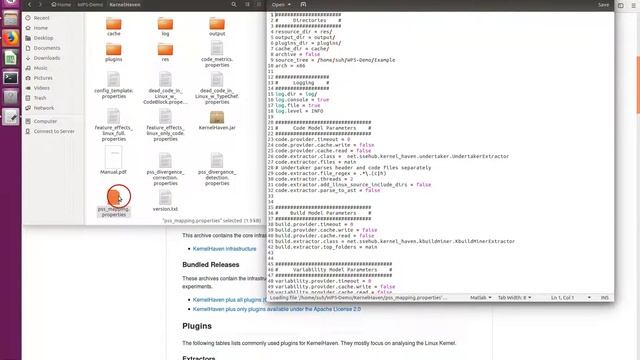This screenshot has height=360, width=640.
Task: Go to Documents in sidebar
Action: [47, 48]
